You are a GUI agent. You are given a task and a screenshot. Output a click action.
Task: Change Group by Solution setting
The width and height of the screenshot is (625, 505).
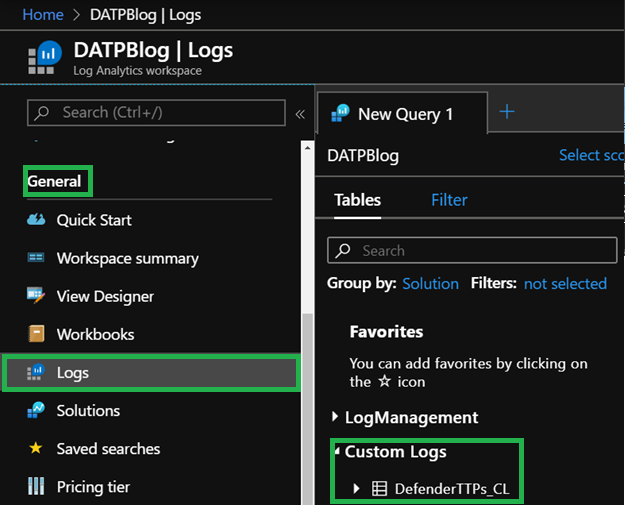[x=430, y=284]
